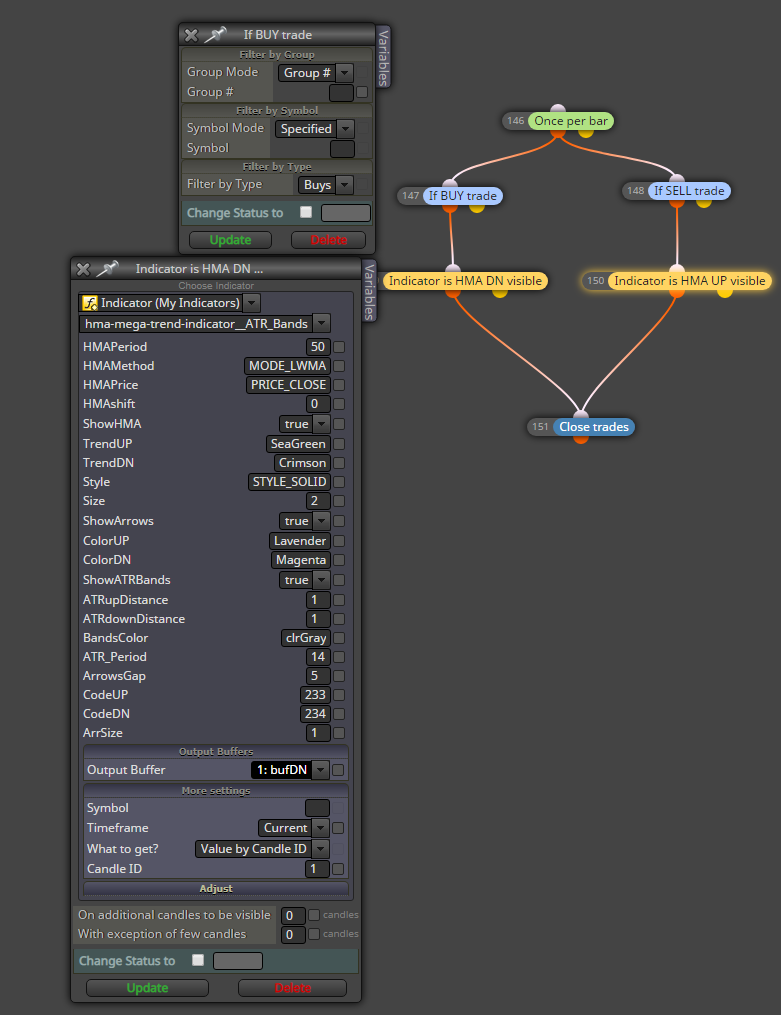The image size is (781, 1015).
Task: Open Output Buffer bufDN dropdown
Action: tap(320, 770)
